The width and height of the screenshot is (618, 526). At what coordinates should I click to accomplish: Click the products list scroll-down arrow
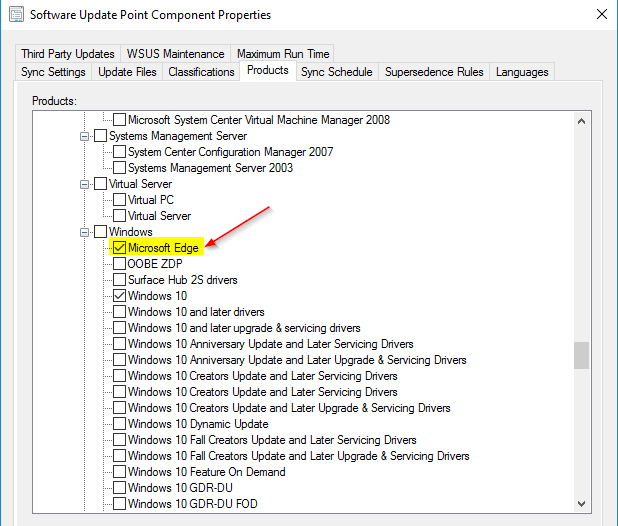(581, 504)
